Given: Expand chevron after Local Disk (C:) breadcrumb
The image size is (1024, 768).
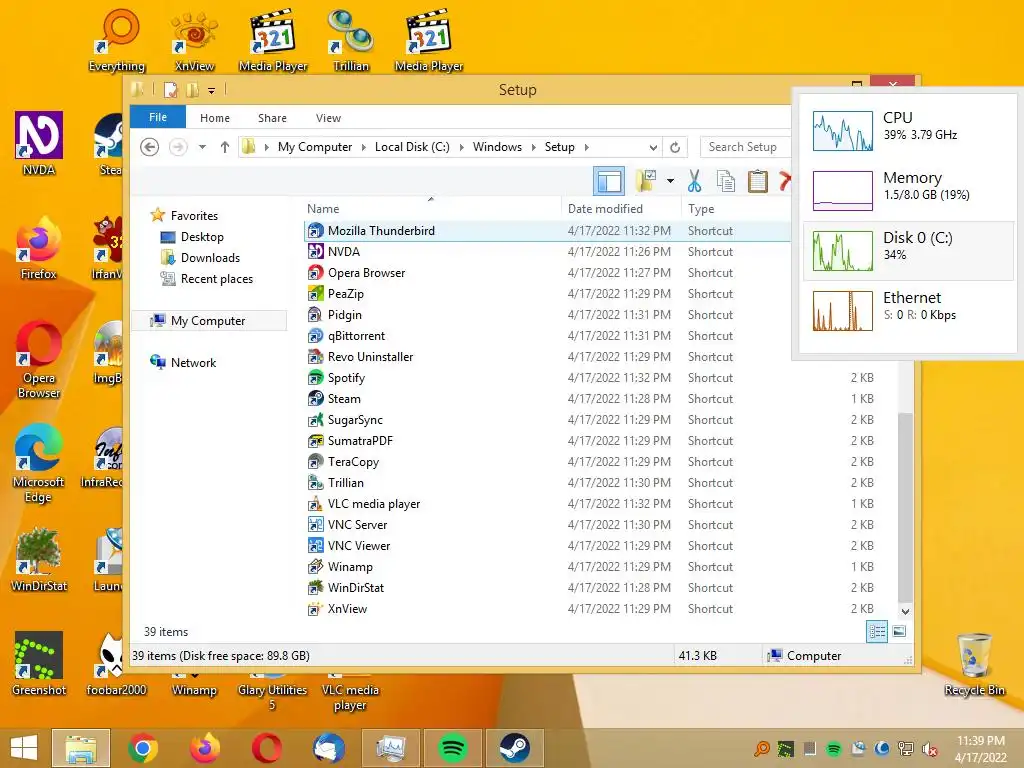Looking at the screenshot, I should (x=462, y=147).
